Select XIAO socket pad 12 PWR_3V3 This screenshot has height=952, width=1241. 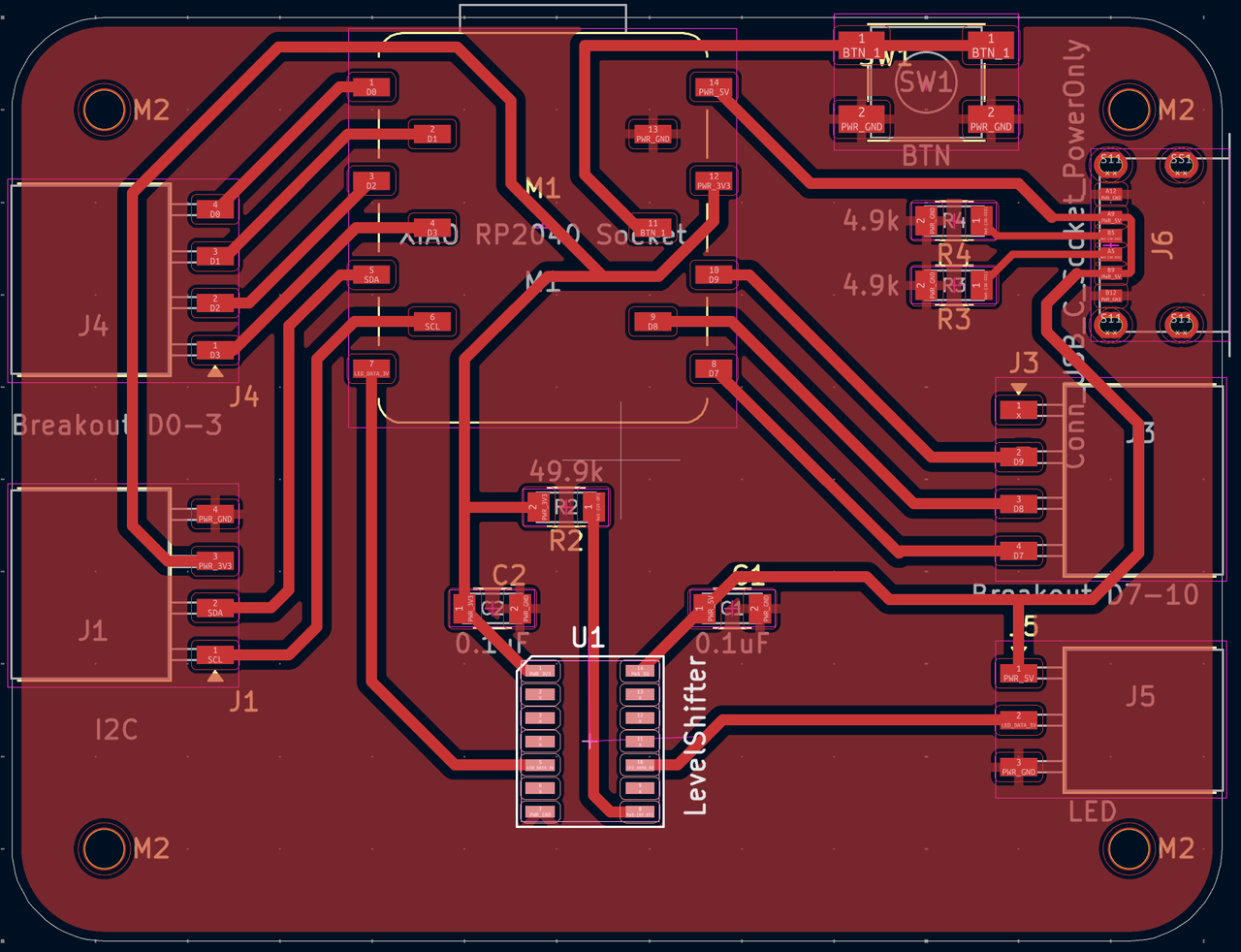pyautogui.click(x=714, y=180)
